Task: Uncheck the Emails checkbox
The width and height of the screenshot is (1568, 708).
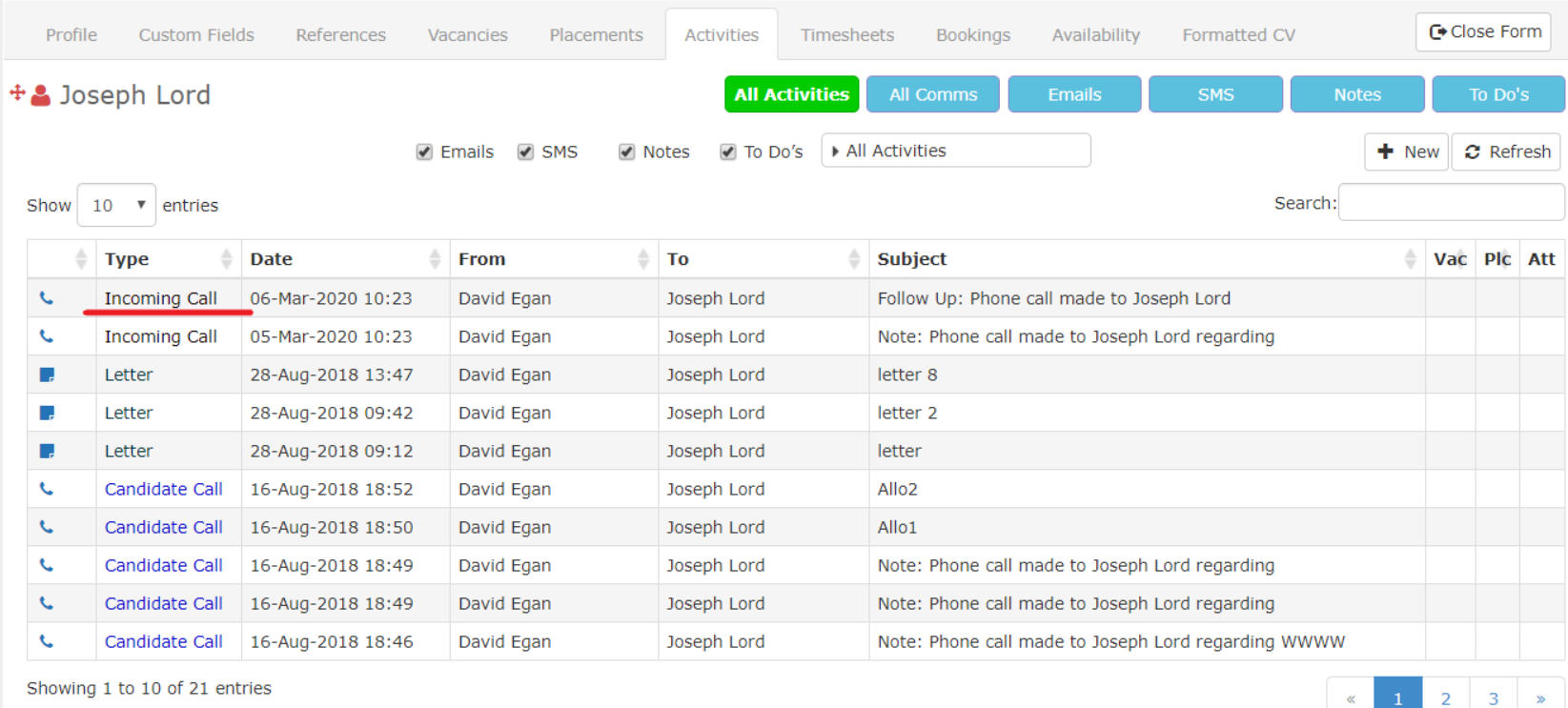Action: coord(425,152)
